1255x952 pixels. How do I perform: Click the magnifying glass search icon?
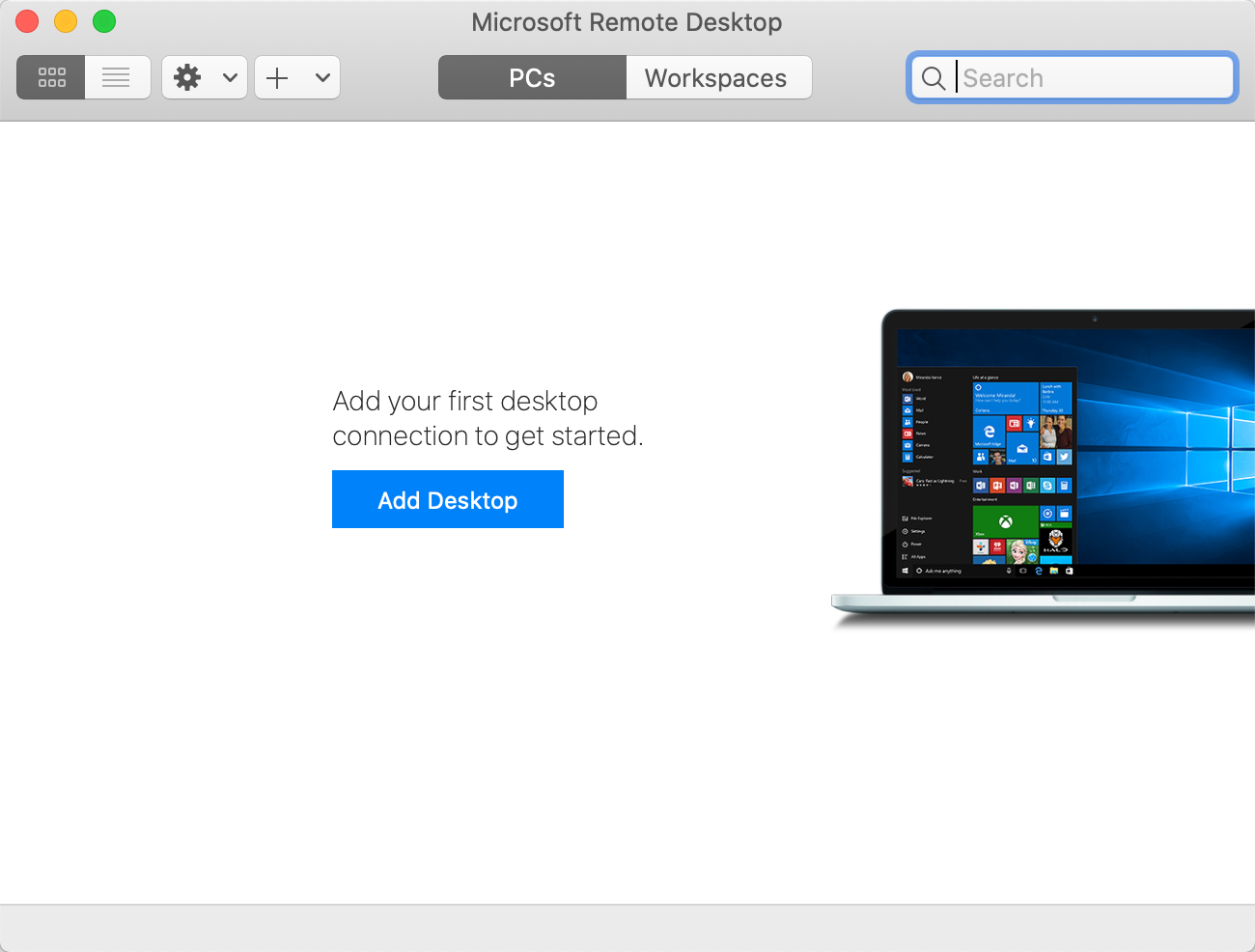click(933, 78)
